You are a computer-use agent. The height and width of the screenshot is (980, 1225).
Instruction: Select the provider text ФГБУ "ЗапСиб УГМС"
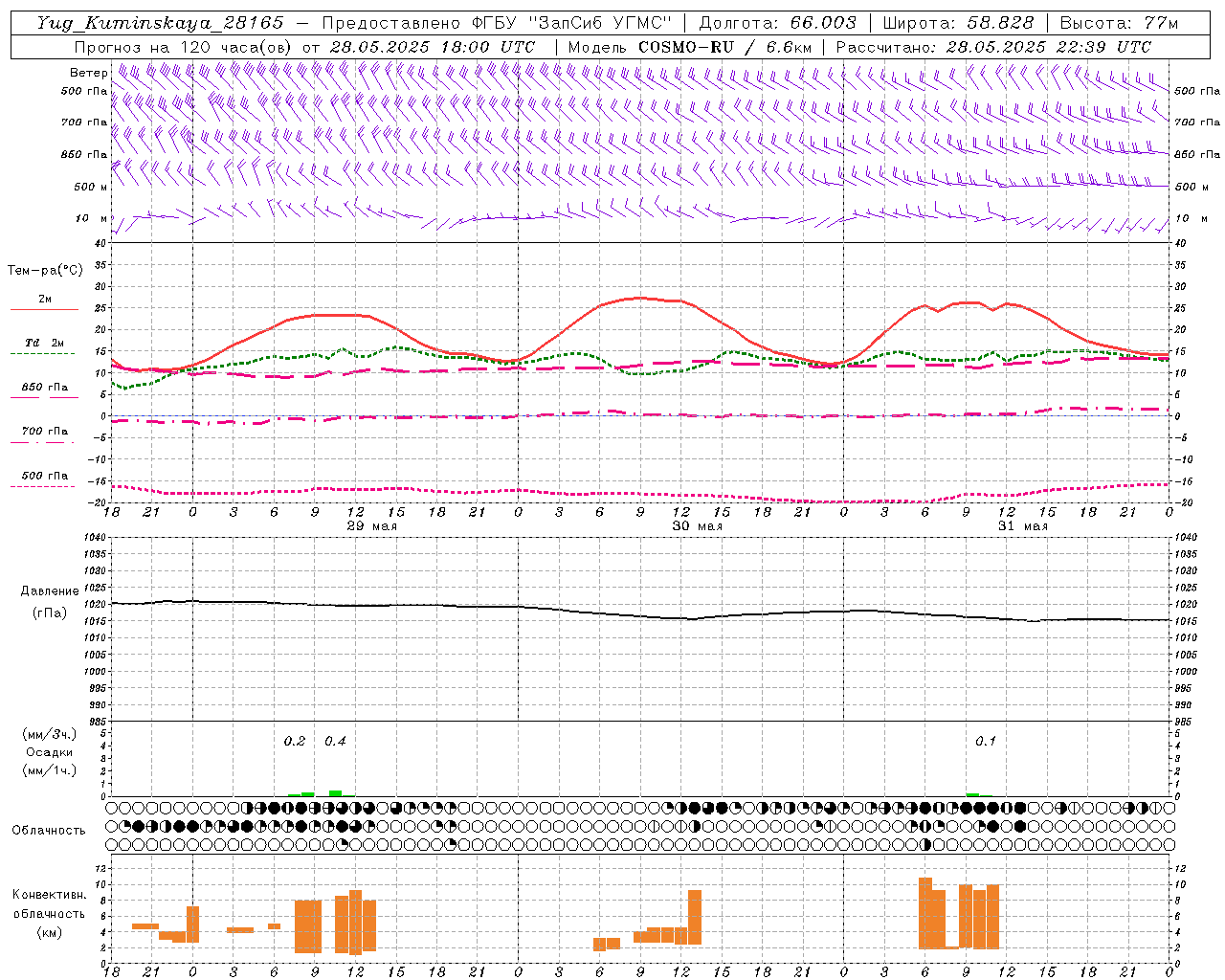[x=572, y=23]
